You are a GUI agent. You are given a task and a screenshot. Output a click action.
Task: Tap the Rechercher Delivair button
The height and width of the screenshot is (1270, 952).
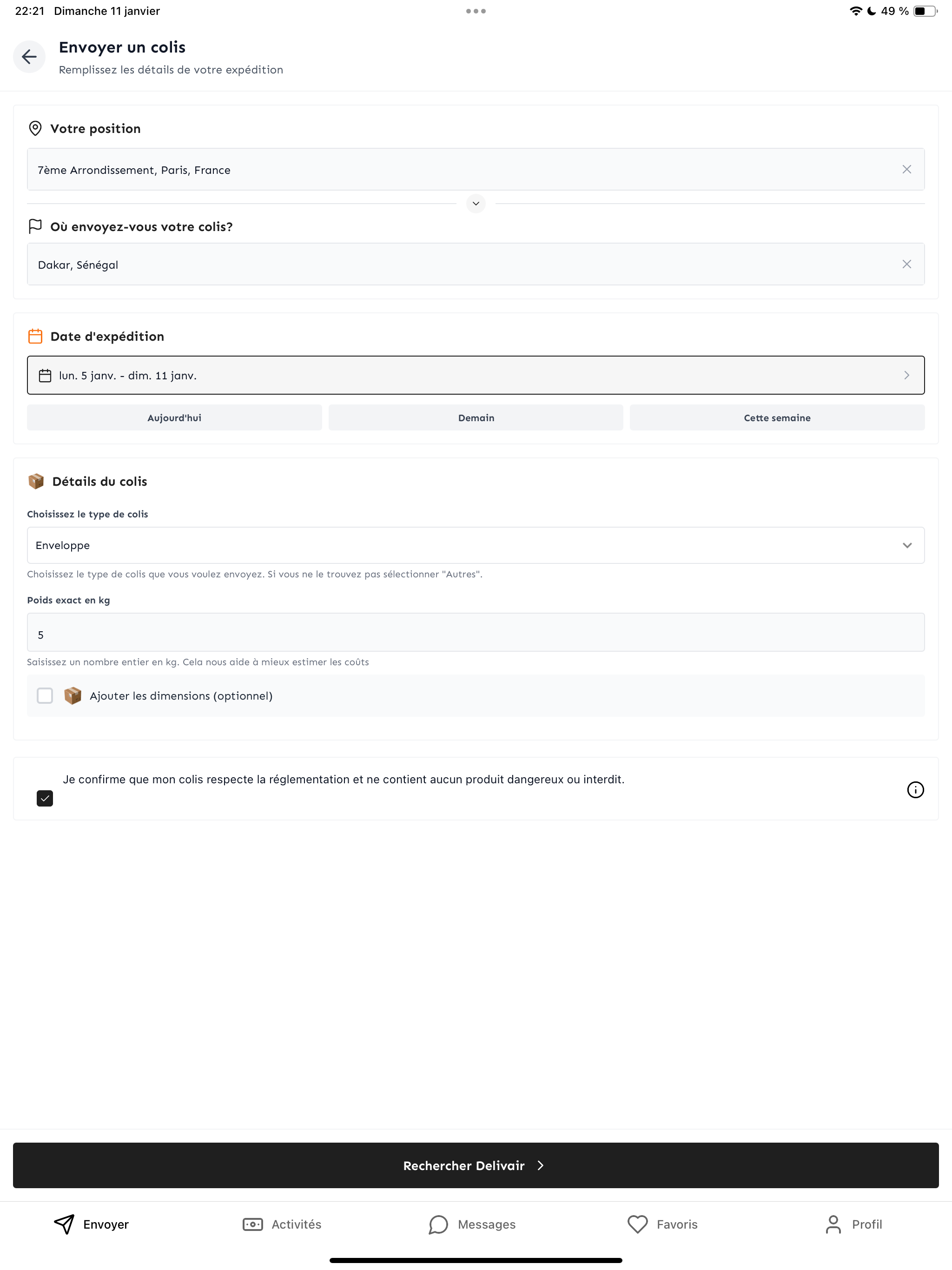point(476,1165)
